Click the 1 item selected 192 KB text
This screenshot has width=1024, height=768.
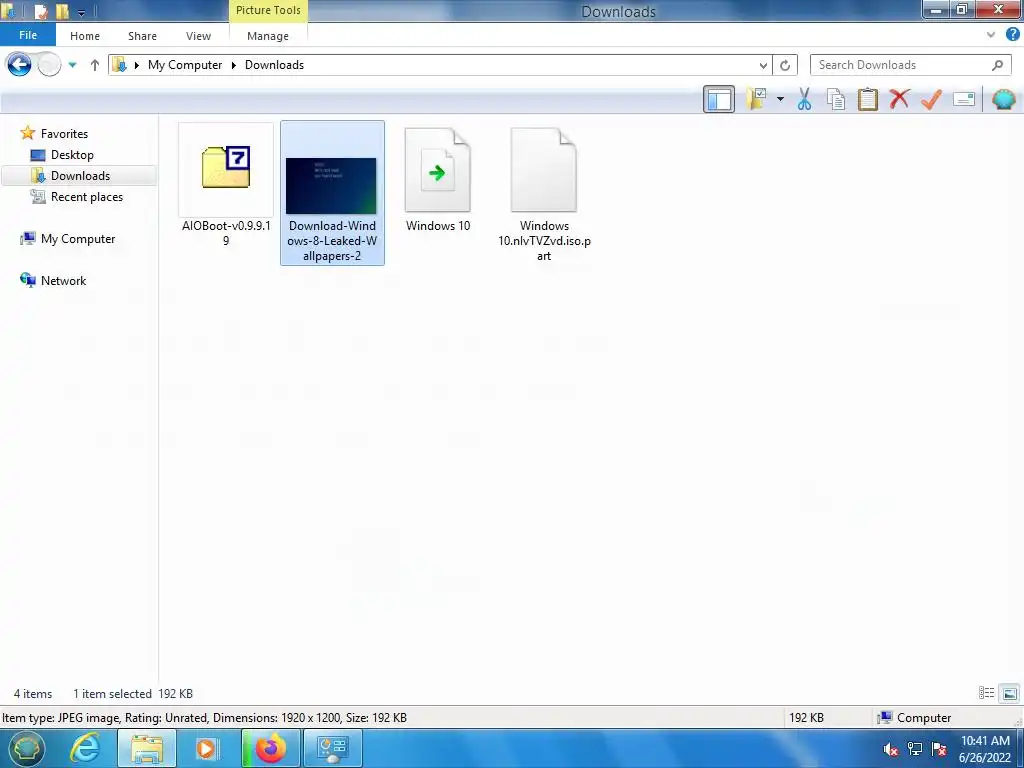tap(133, 694)
